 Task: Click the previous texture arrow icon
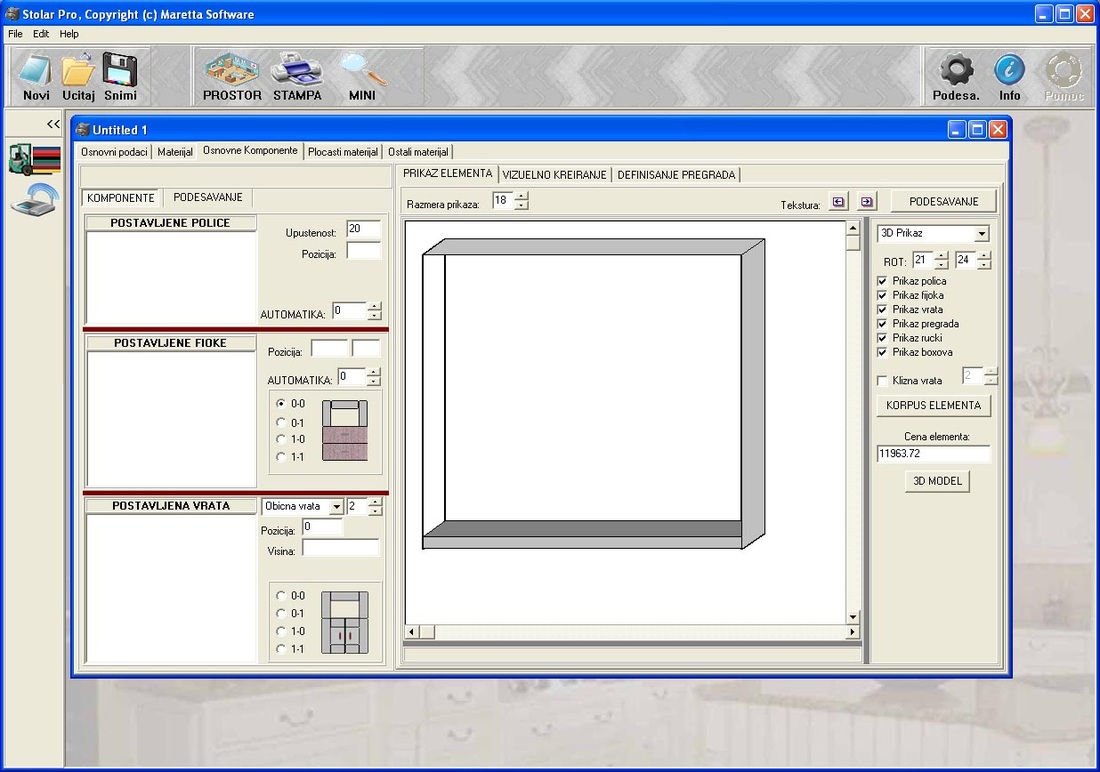838,202
